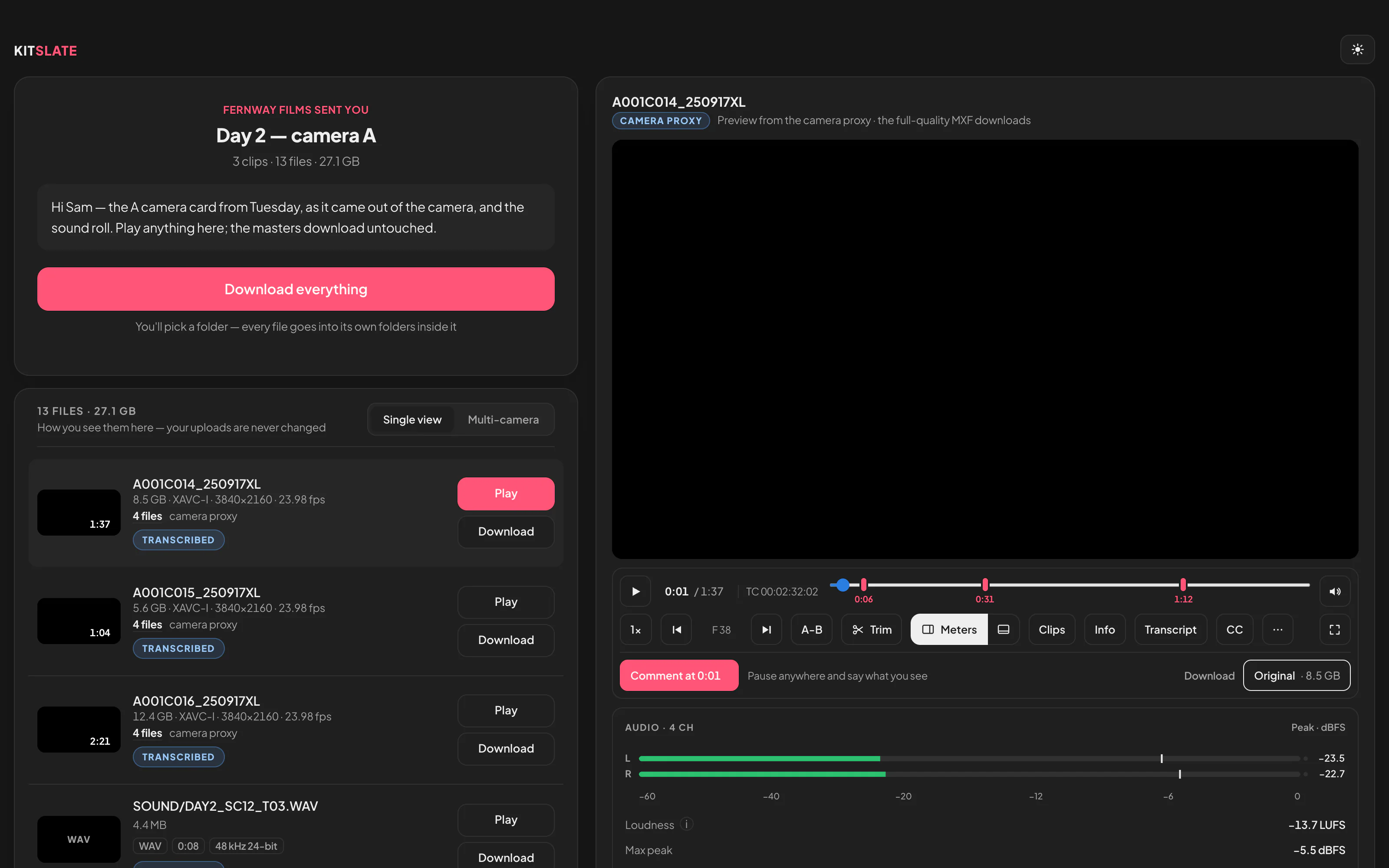The height and width of the screenshot is (868, 1389).
Task: Click the 1:04 clip thumbnail
Action: click(79, 621)
